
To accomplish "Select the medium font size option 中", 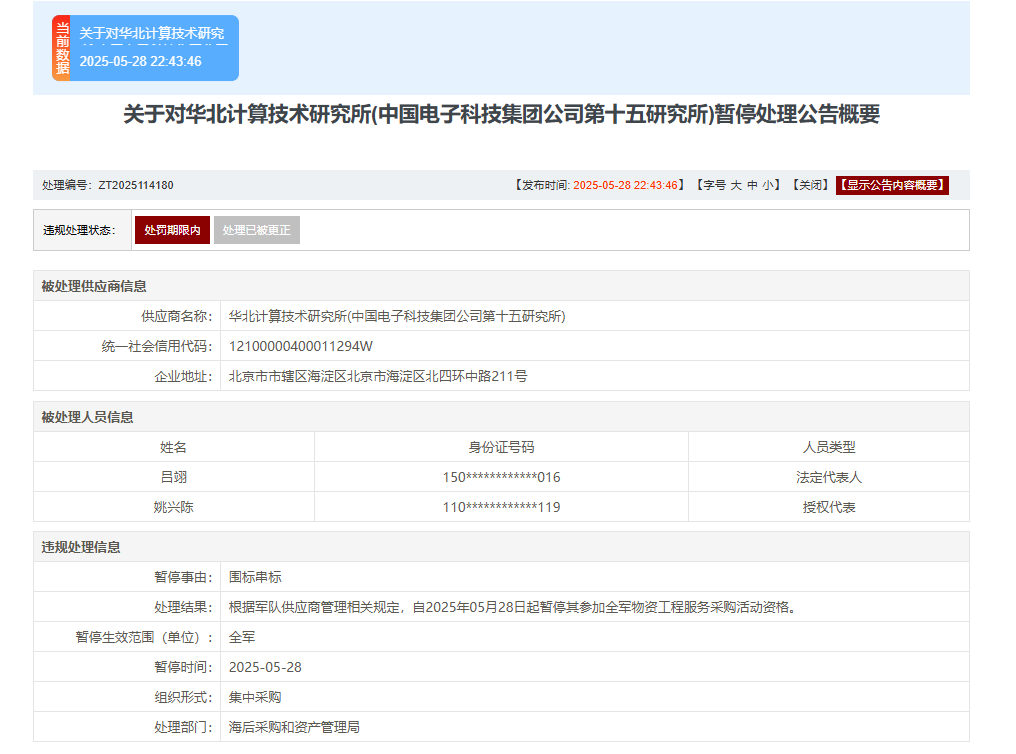I will [752, 185].
